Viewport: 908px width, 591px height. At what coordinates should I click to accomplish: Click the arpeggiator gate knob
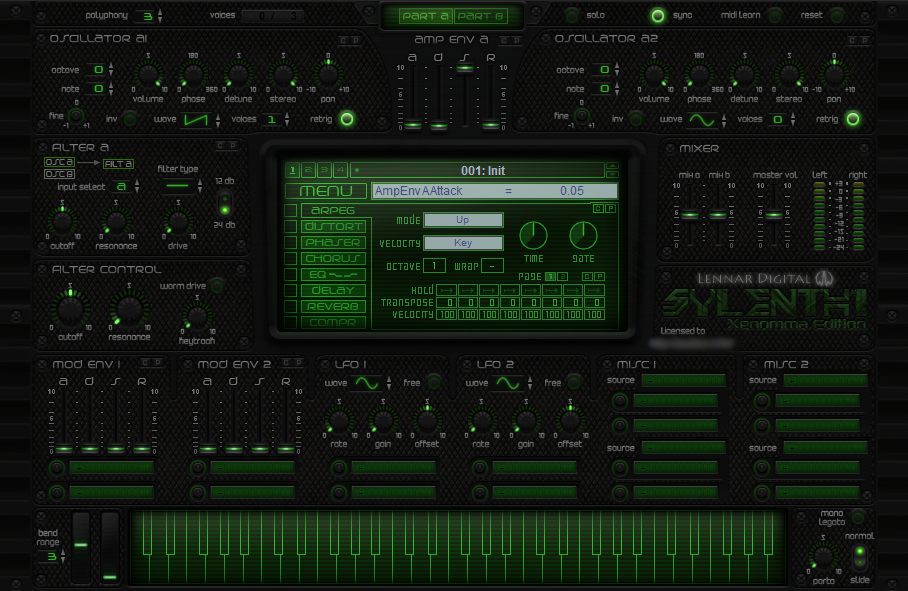pyautogui.click(x=583, y=236)
